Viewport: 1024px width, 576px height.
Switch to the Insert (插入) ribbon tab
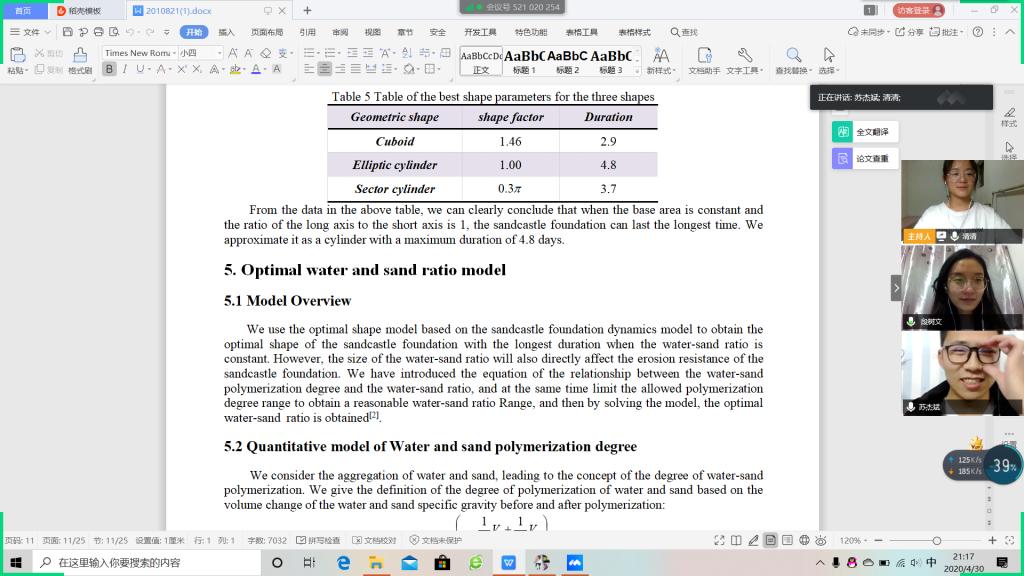[227, 32]
